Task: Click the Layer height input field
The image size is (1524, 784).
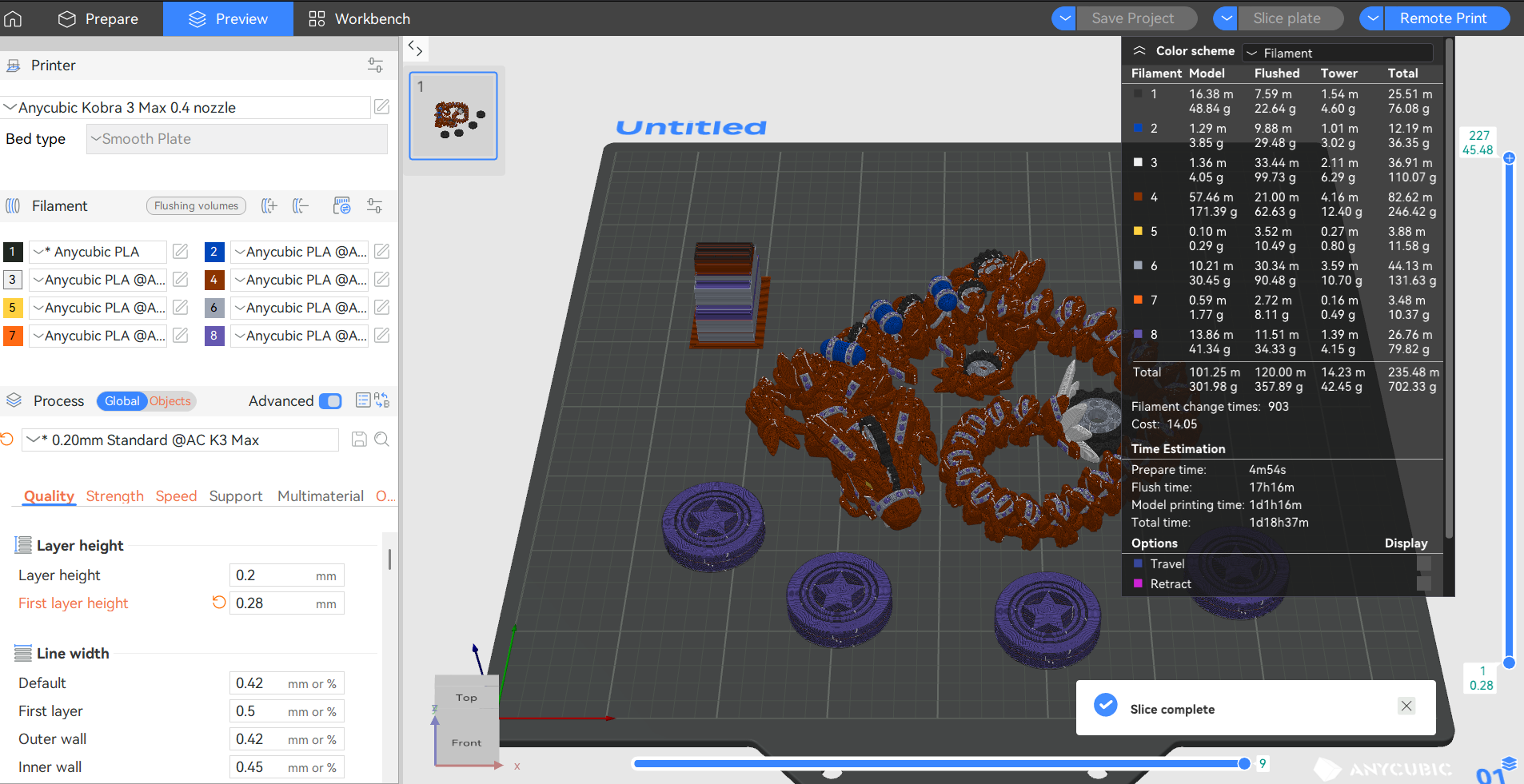Action: tap(286, 575)
